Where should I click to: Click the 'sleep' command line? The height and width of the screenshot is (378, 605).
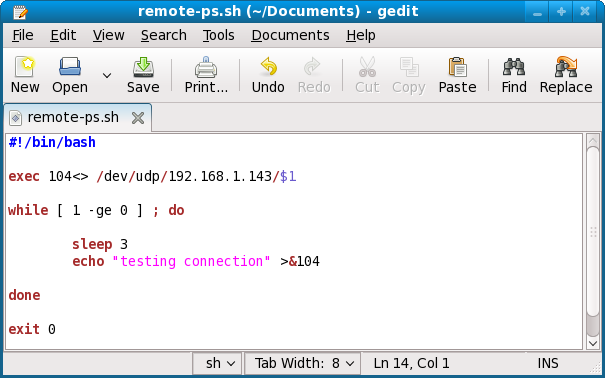100,244
